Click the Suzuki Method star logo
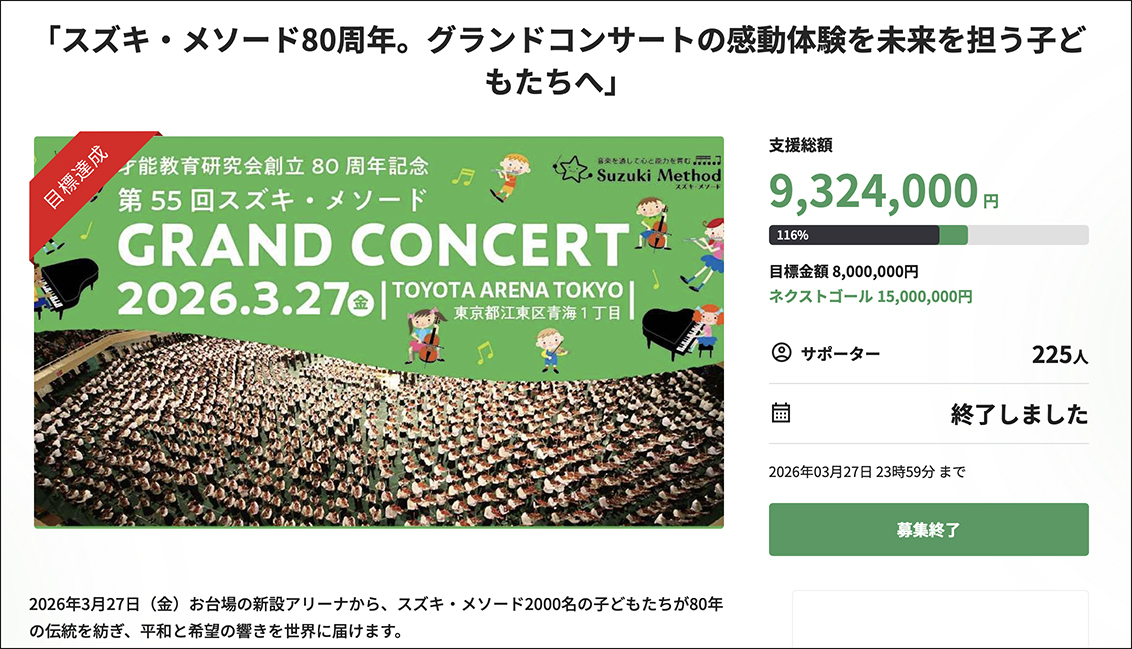The image size is (1132, 649). point(575,168)
